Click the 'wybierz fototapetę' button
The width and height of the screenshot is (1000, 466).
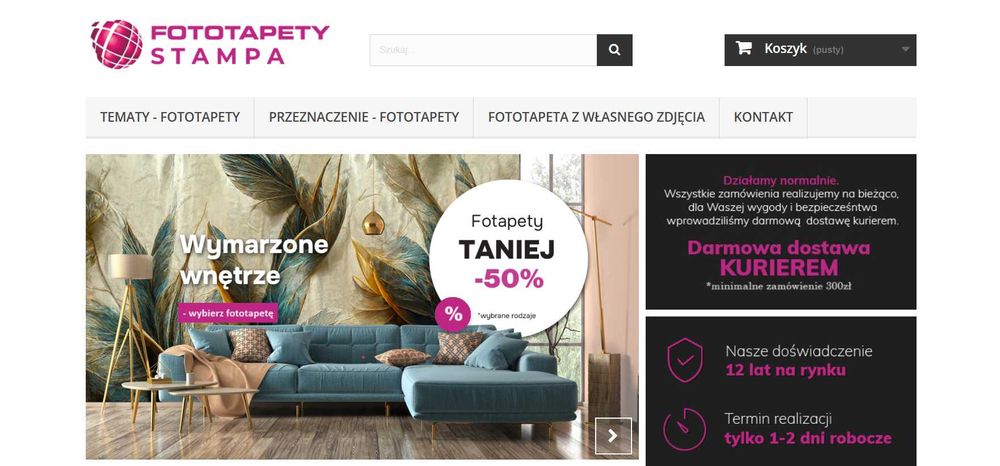(228, 313)
